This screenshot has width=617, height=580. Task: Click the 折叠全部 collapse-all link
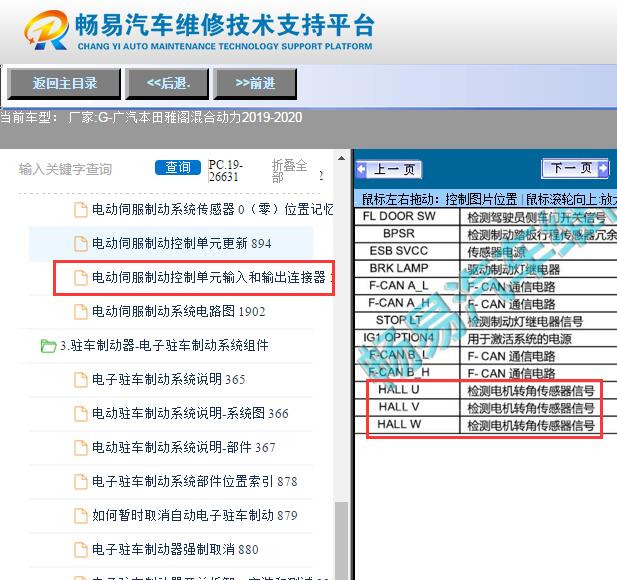pos(290,170)
